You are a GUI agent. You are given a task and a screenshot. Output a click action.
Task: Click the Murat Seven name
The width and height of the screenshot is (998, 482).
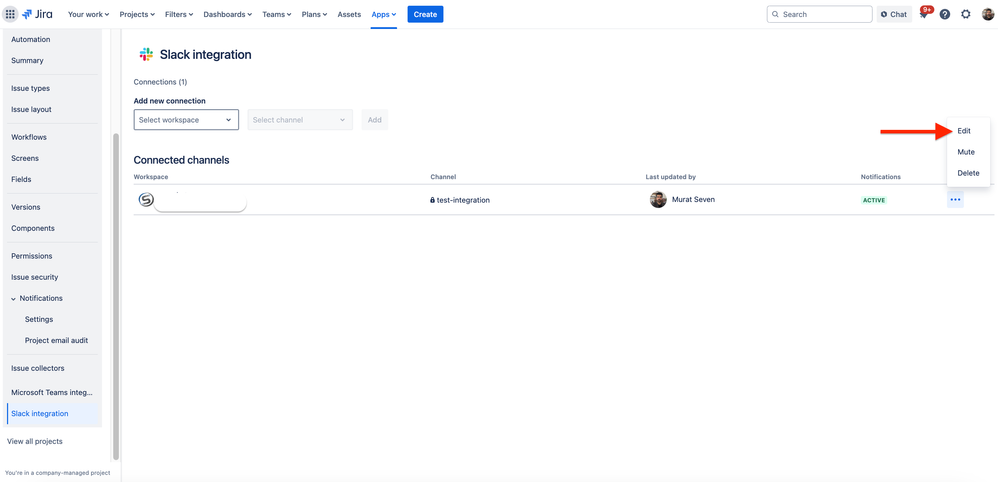click(x=693, y=200)
